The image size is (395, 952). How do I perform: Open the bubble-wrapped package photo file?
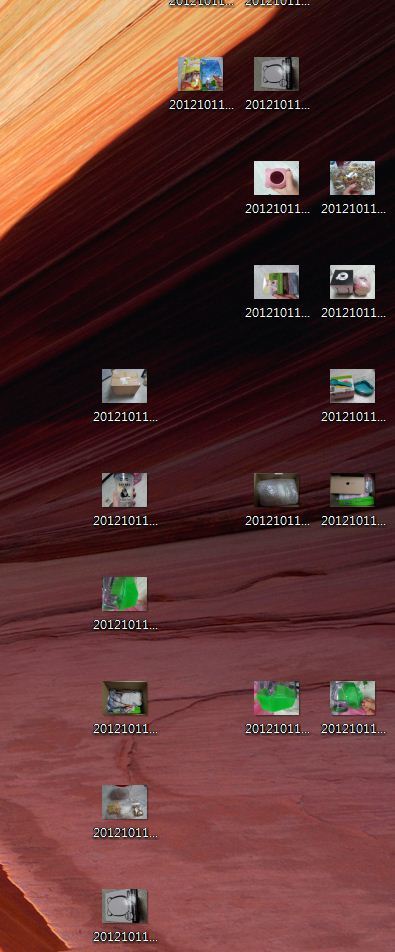(276, 490)
